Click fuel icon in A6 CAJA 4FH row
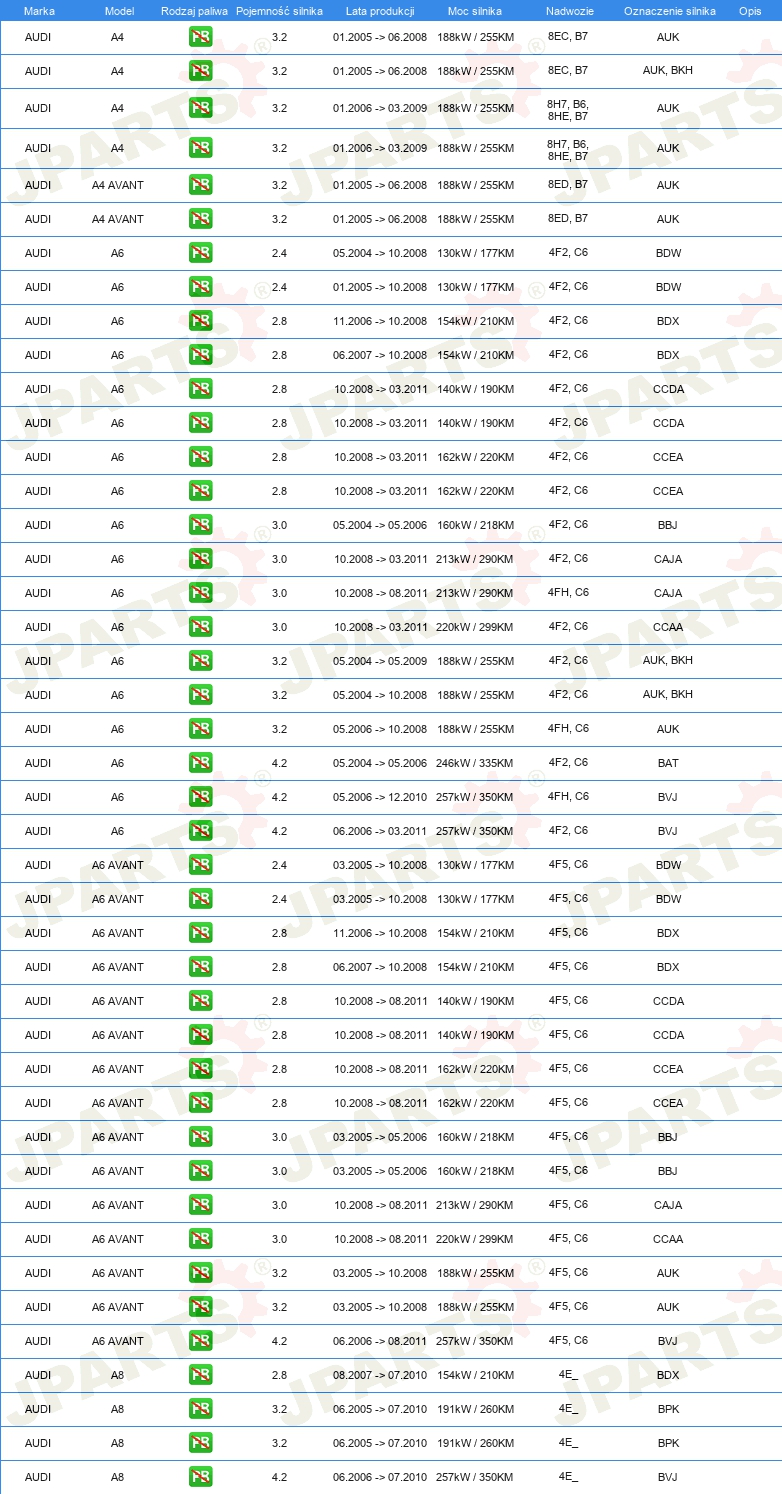The width and height of the screenshot is (782, 1494). pos(200,593)
